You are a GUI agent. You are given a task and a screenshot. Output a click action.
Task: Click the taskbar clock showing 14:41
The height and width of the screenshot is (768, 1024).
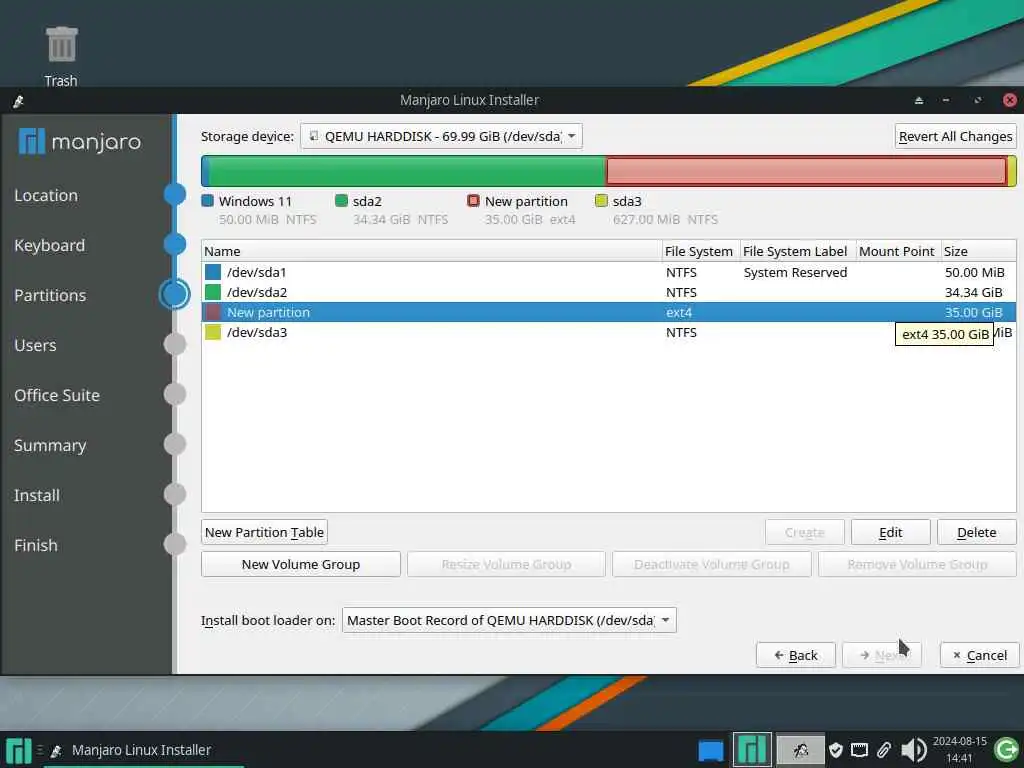[959, 750]
